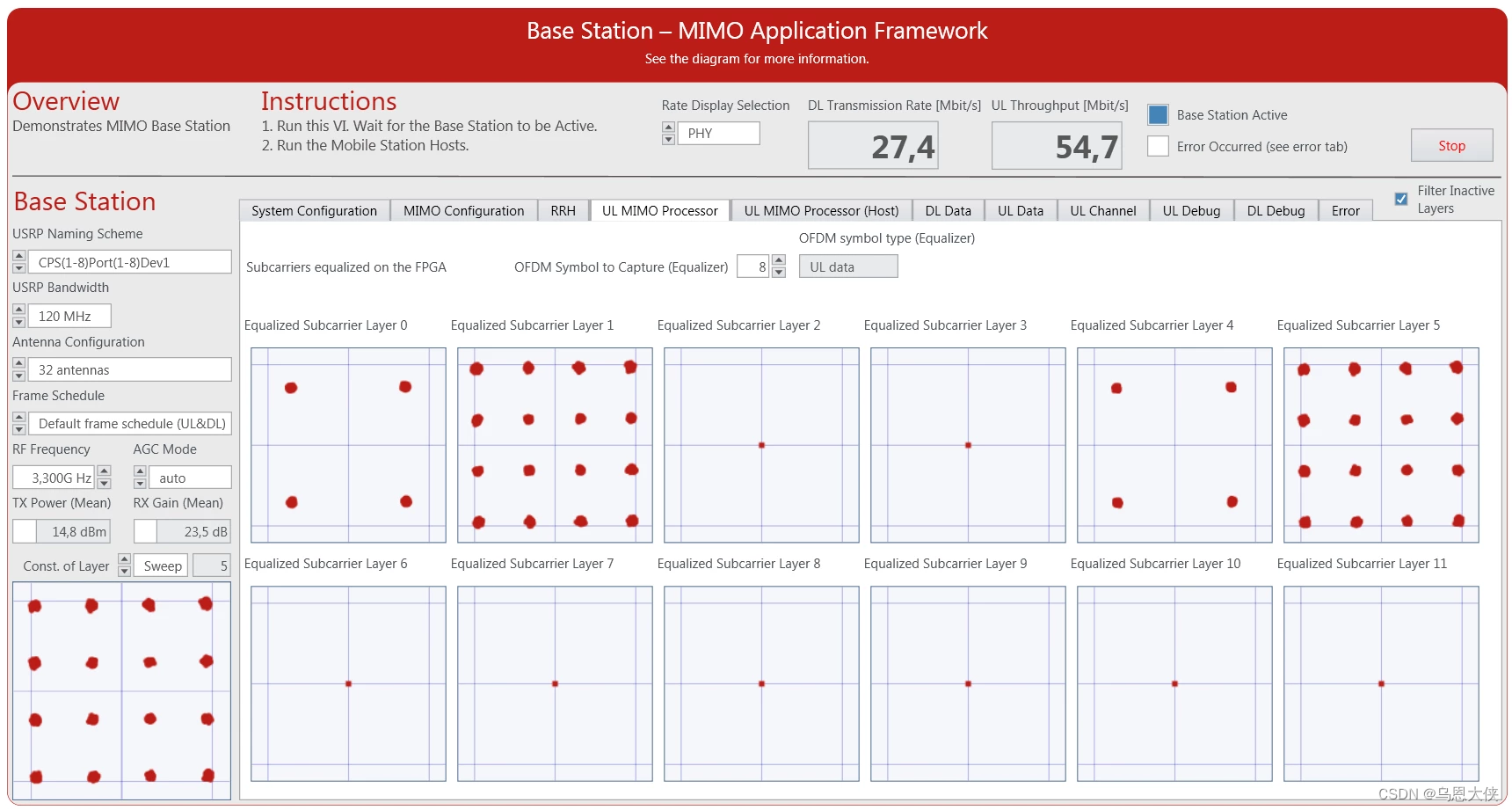This screenshot has height=810, width=1512.
Task: Click Equalized Subcarrier Layer 0 plot
Action: pyautogui.click(x=348, y=445)
